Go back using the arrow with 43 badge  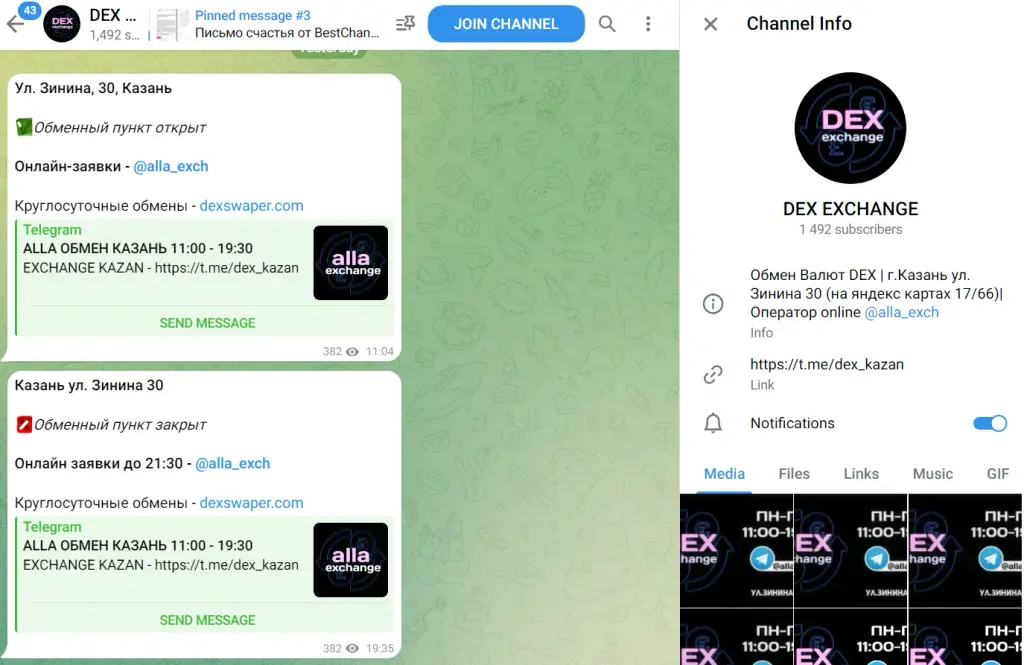pyautogui.click(x=16, y=24)
